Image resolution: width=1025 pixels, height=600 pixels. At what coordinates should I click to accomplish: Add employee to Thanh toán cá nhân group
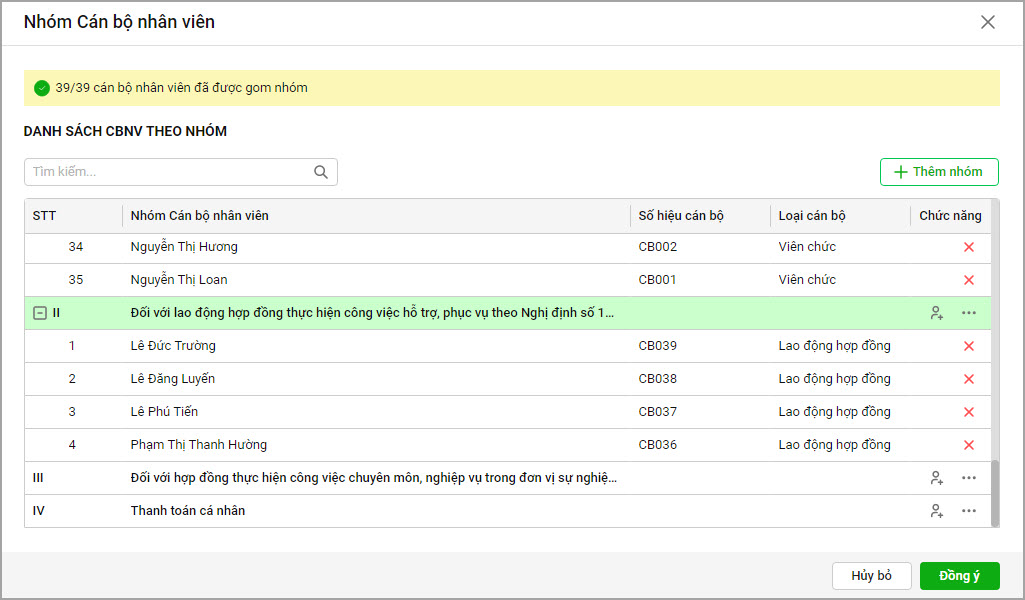coord(936,511)
